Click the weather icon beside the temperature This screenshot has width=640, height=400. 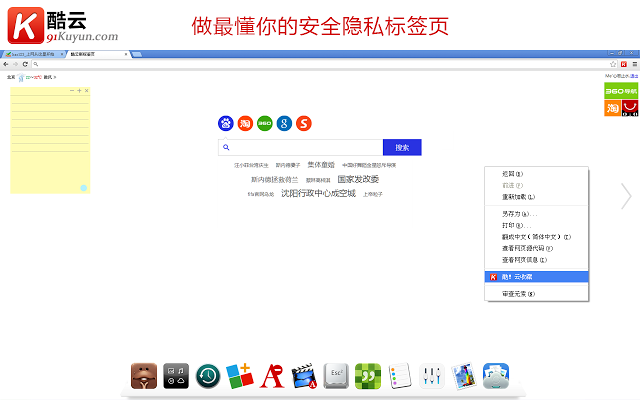(21, 78)
